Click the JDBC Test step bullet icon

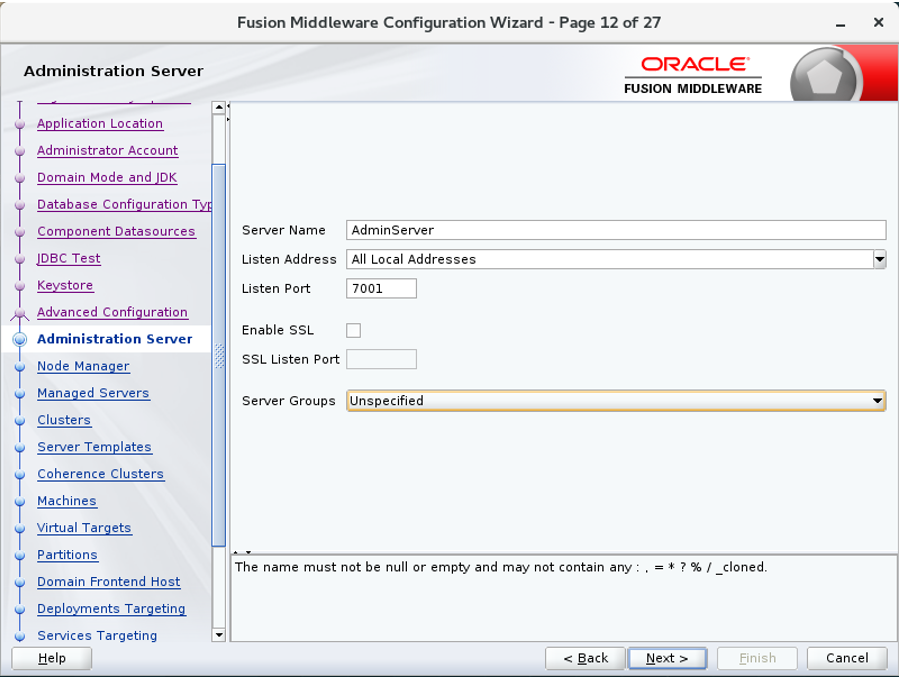click(x=20, y=259)
